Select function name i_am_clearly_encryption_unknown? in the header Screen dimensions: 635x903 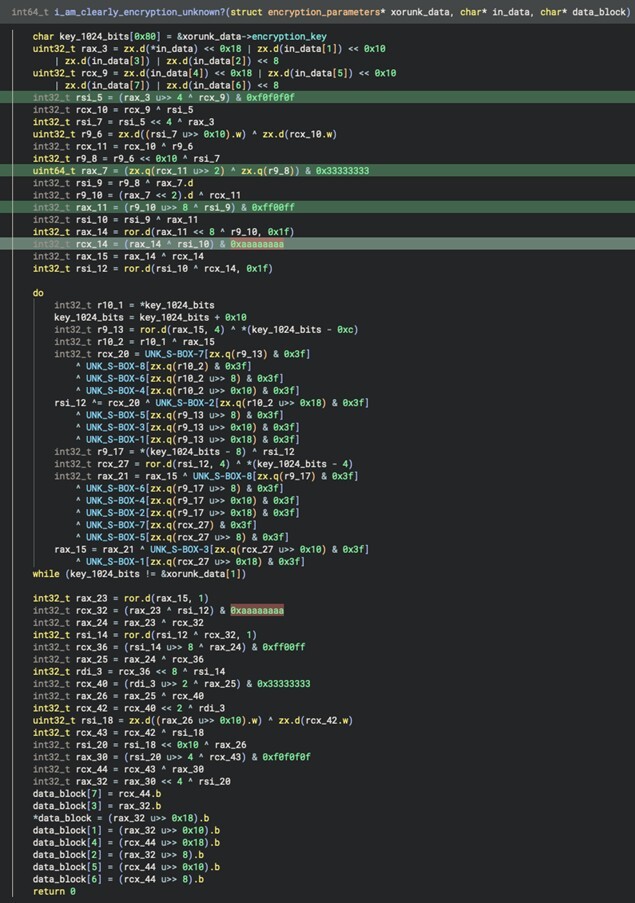coord(140,12)
